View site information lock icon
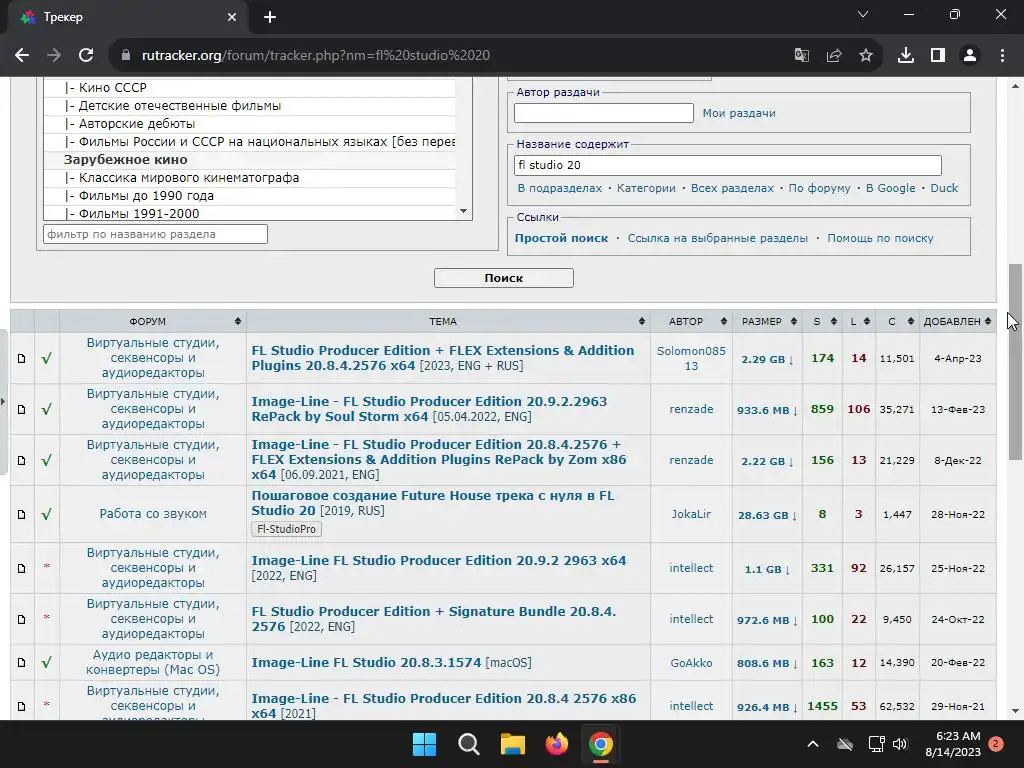 click(x=125, y=56)
